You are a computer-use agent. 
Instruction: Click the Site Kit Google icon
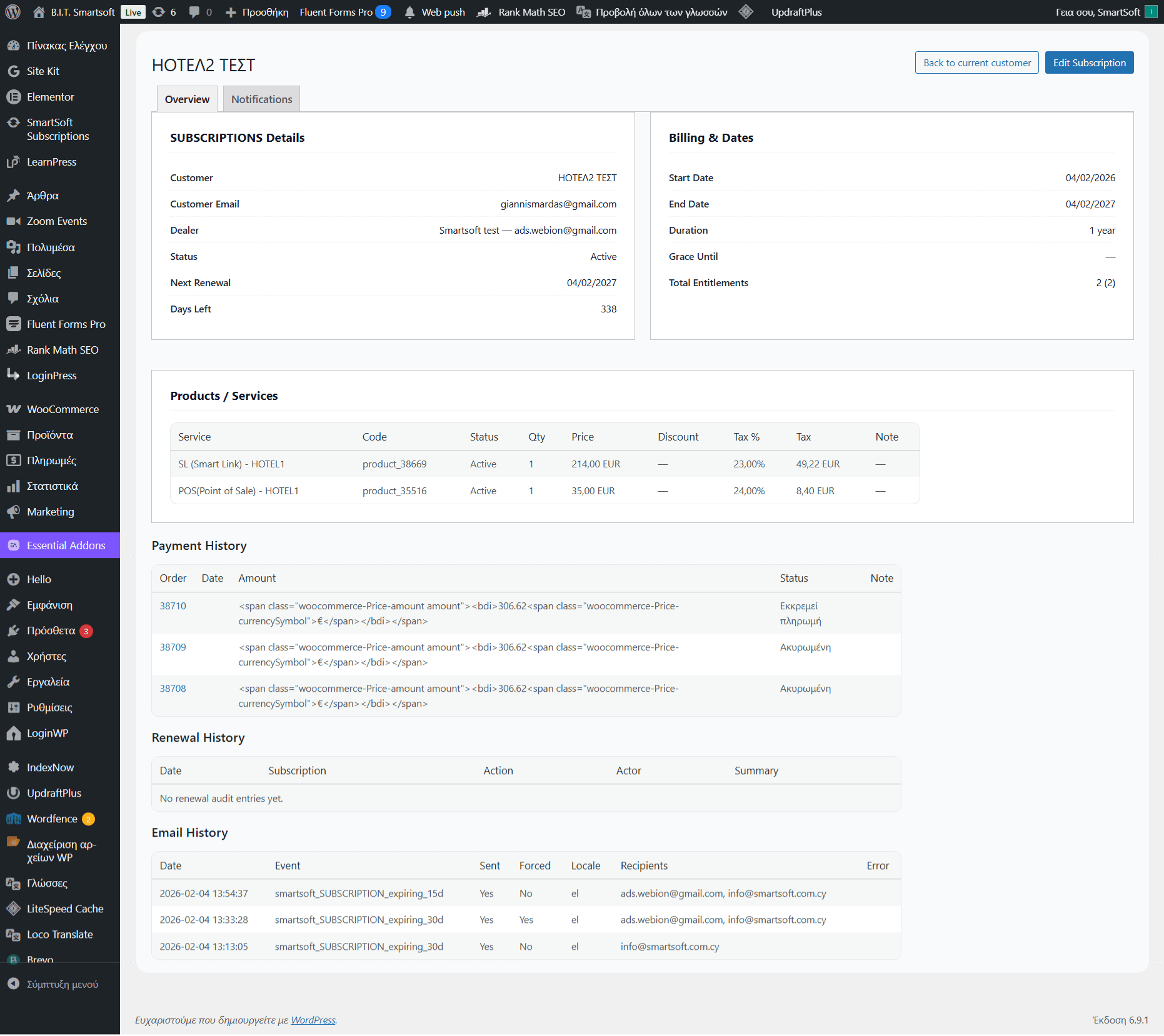[13, 71]
